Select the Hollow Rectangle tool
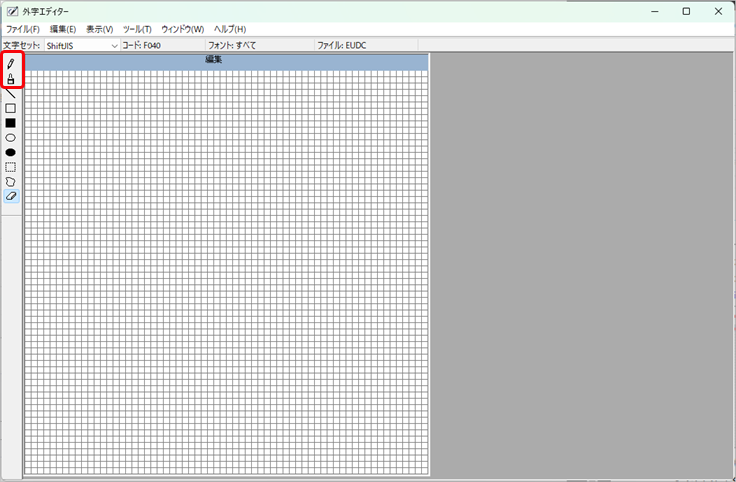The height and width of the screenshot is (482, 736). pyautogui.click(x=11, y=108)
